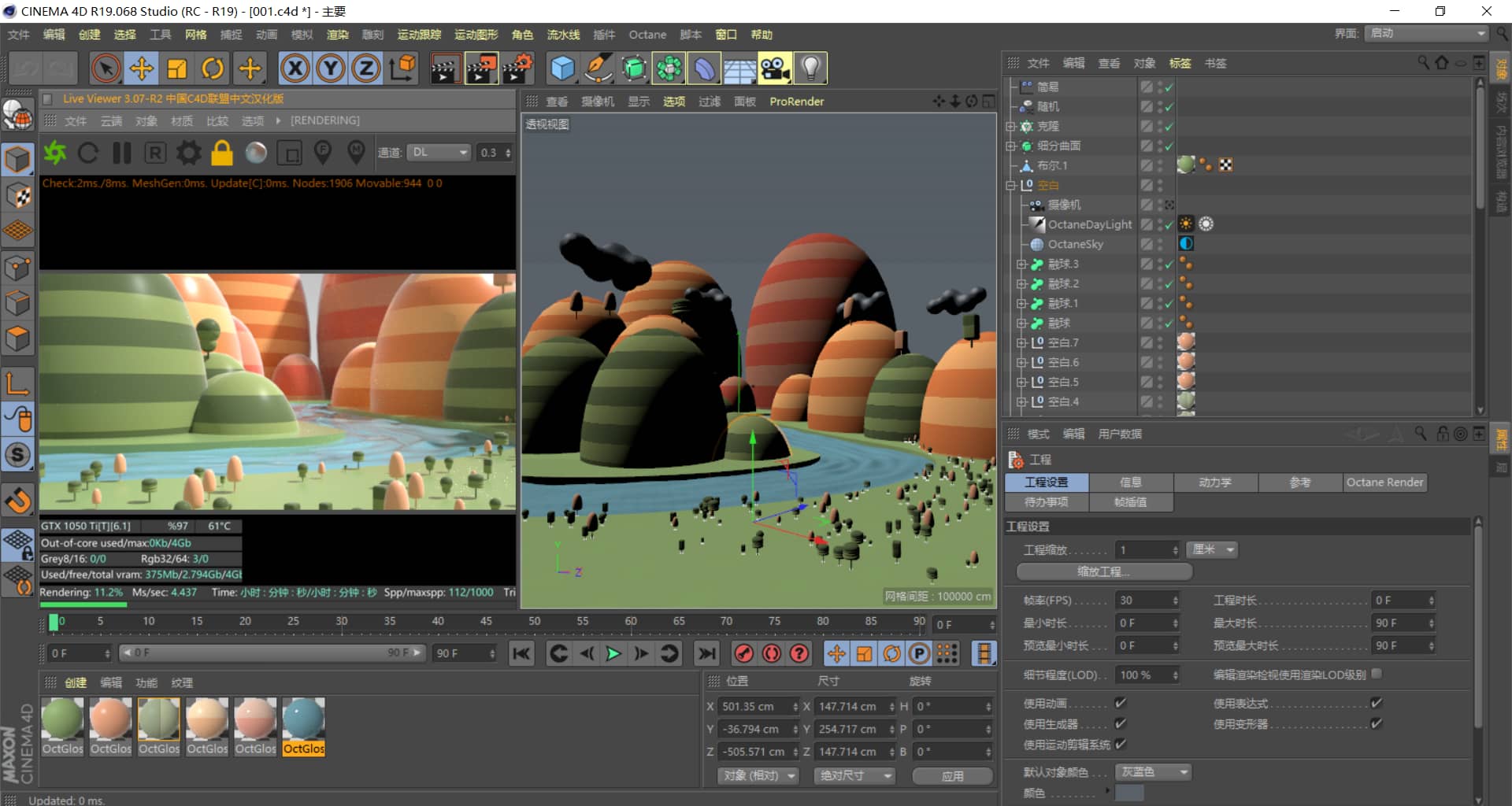1512x806 pixels.
Task: Expand the 空白.7 tree node
Action: point(1021,343)
